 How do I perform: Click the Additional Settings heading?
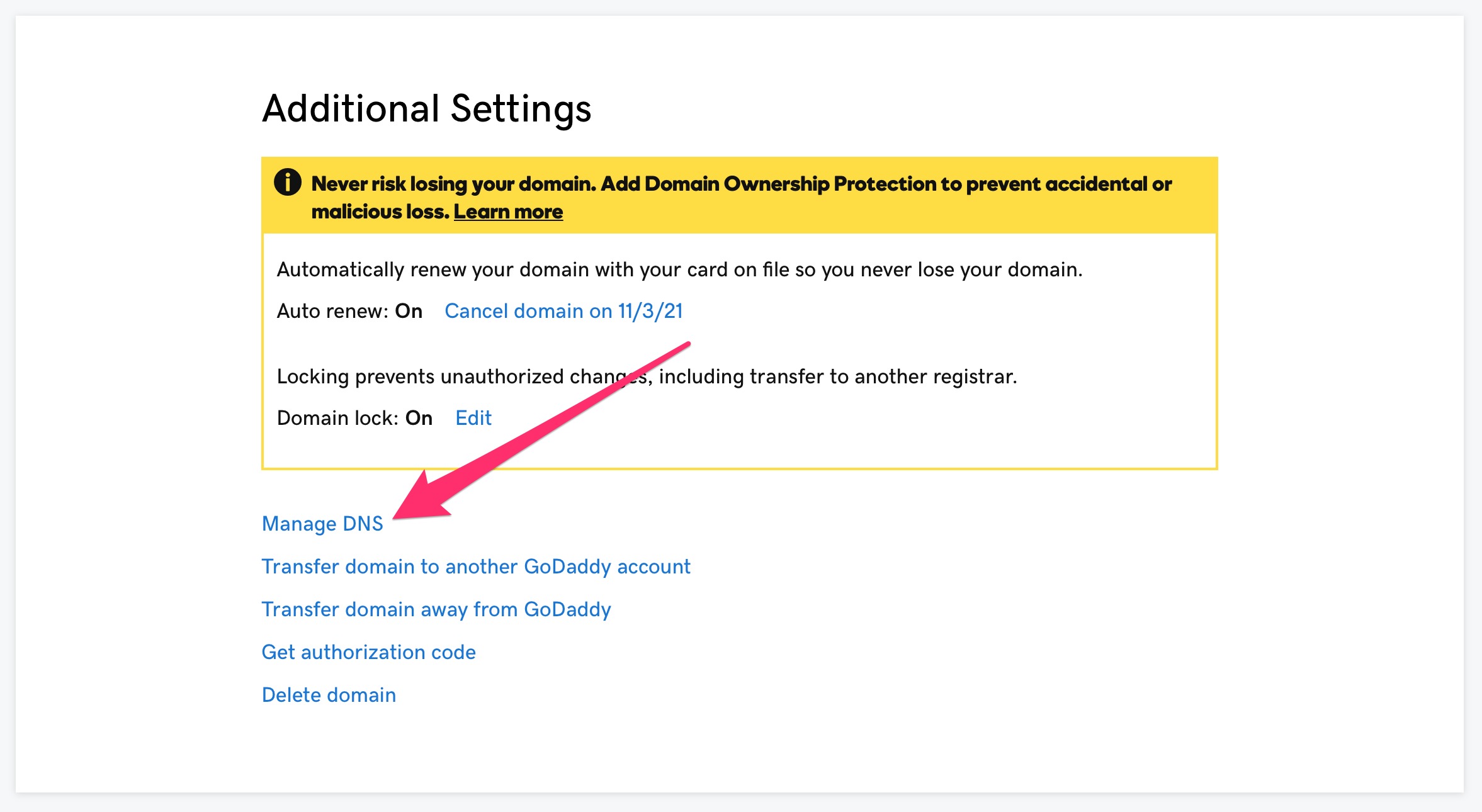tap(427, 108)
